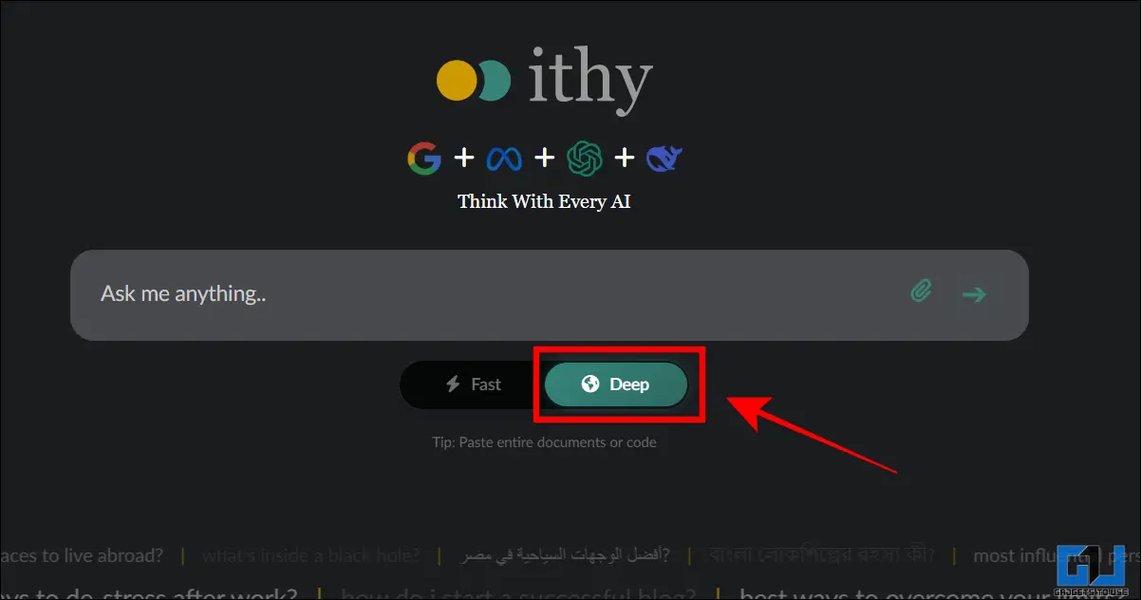Click the DeepSeek whale logo icon

pyautogui.click(x=664, y=158)
